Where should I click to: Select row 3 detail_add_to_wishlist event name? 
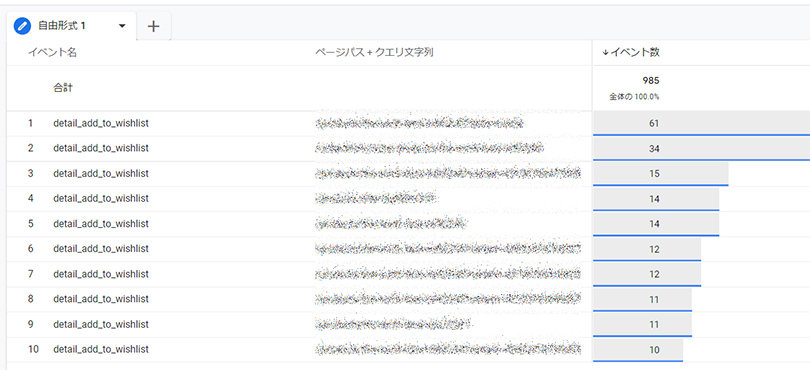101,173
